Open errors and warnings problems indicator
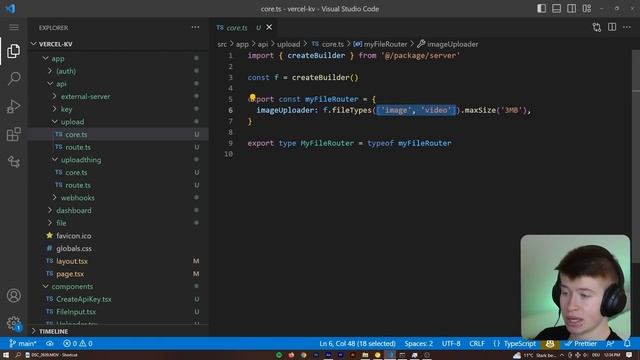Viewport: 640px width, 360px height. (x=78, y=344)
